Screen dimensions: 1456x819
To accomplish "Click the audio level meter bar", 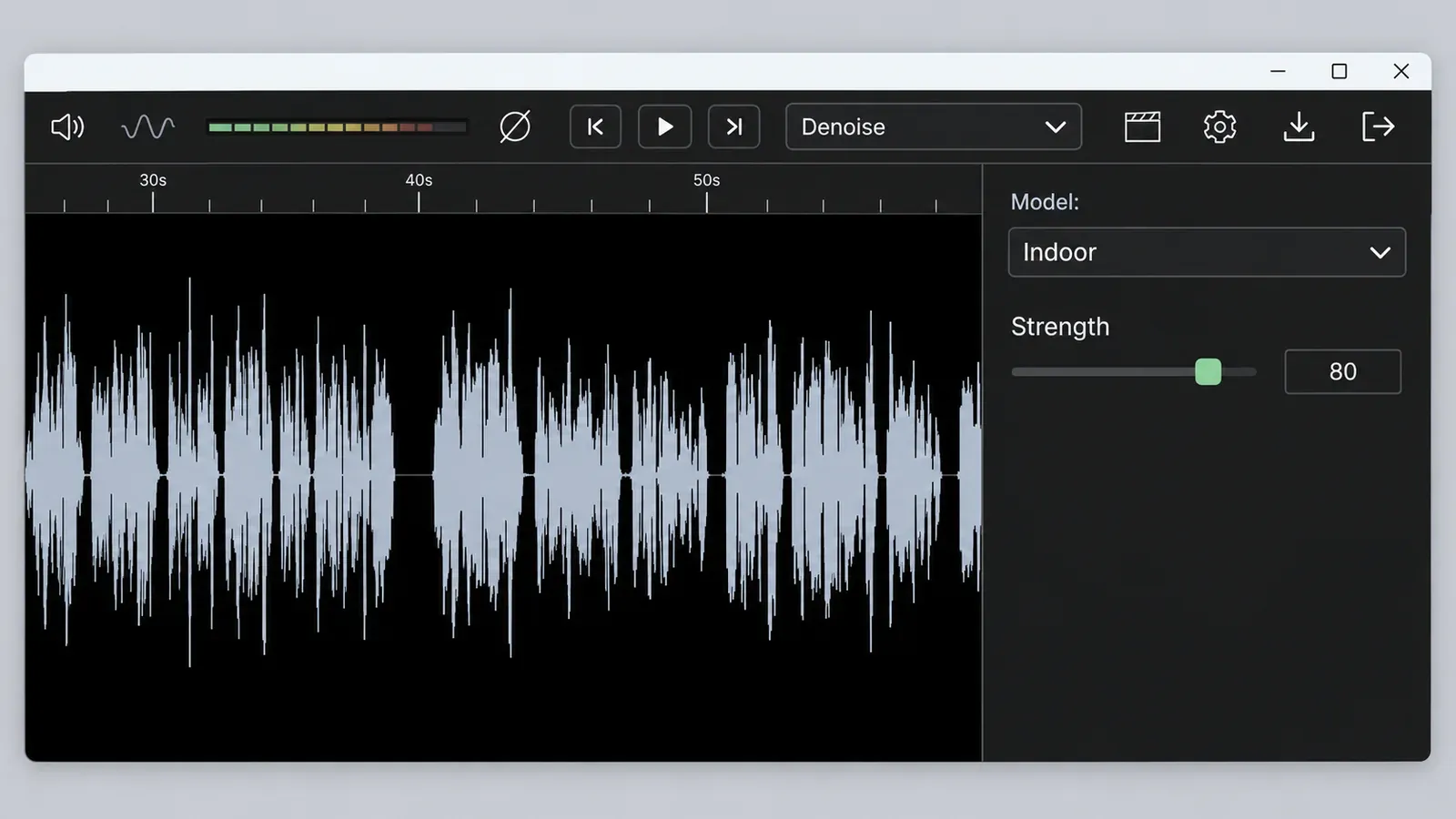I will tap(337, 127).
